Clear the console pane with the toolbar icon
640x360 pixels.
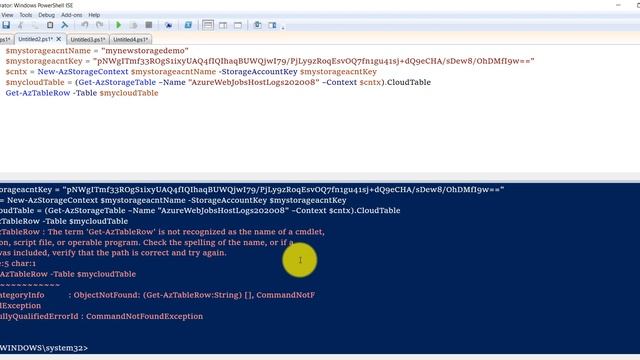[64, 25]
